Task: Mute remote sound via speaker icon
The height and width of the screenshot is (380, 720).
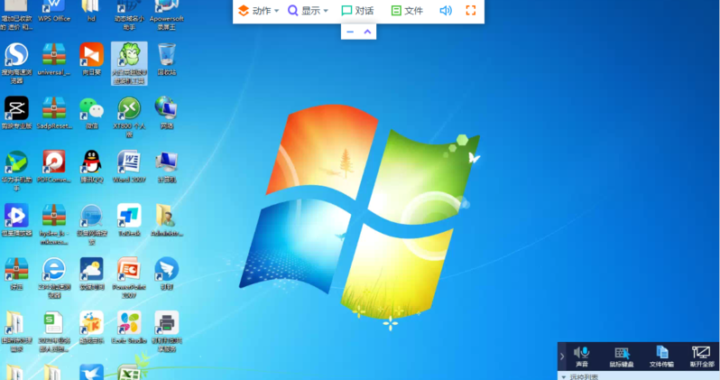Action: coord(445,11)
